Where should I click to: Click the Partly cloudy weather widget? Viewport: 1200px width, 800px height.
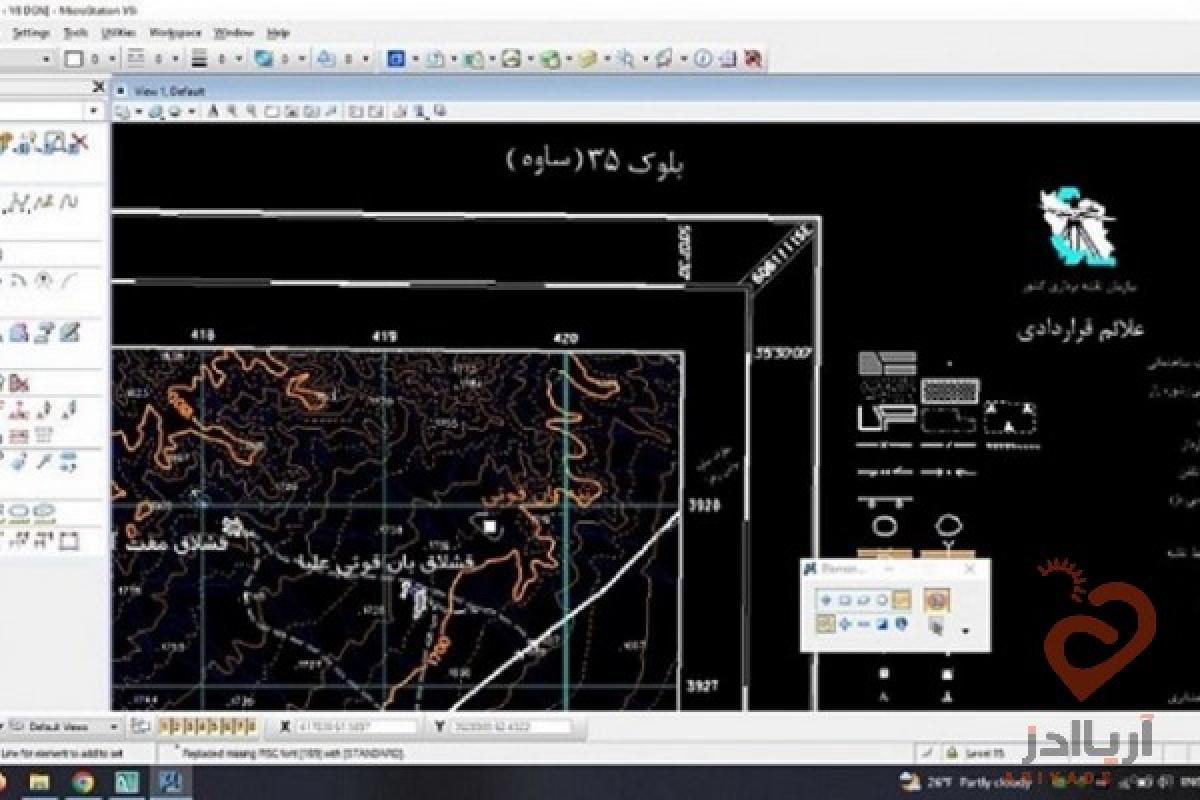coord(965,782)
